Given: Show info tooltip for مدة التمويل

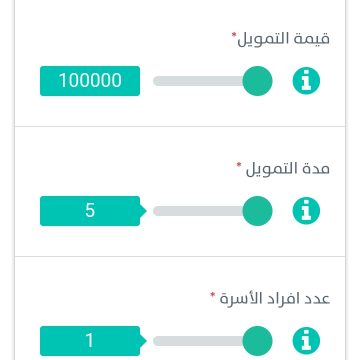Looking at the screenshot, I should (306, 211).
